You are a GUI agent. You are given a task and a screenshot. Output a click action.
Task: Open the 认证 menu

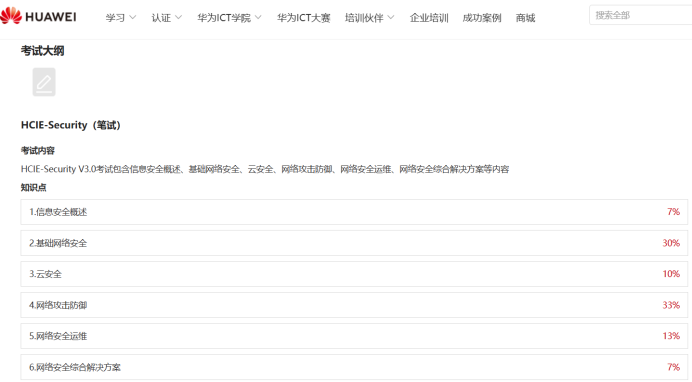161,18
